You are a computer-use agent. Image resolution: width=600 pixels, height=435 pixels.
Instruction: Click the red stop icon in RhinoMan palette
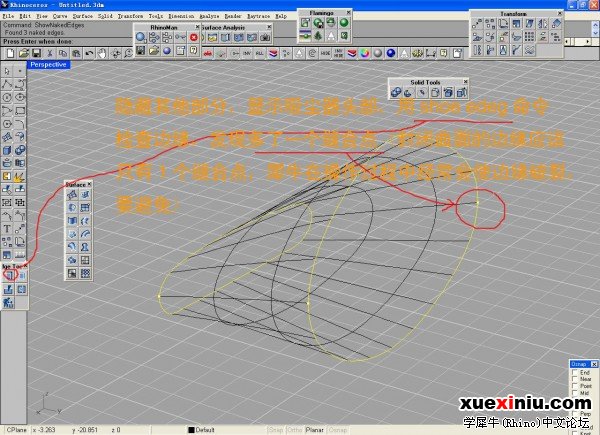[194, 37]
